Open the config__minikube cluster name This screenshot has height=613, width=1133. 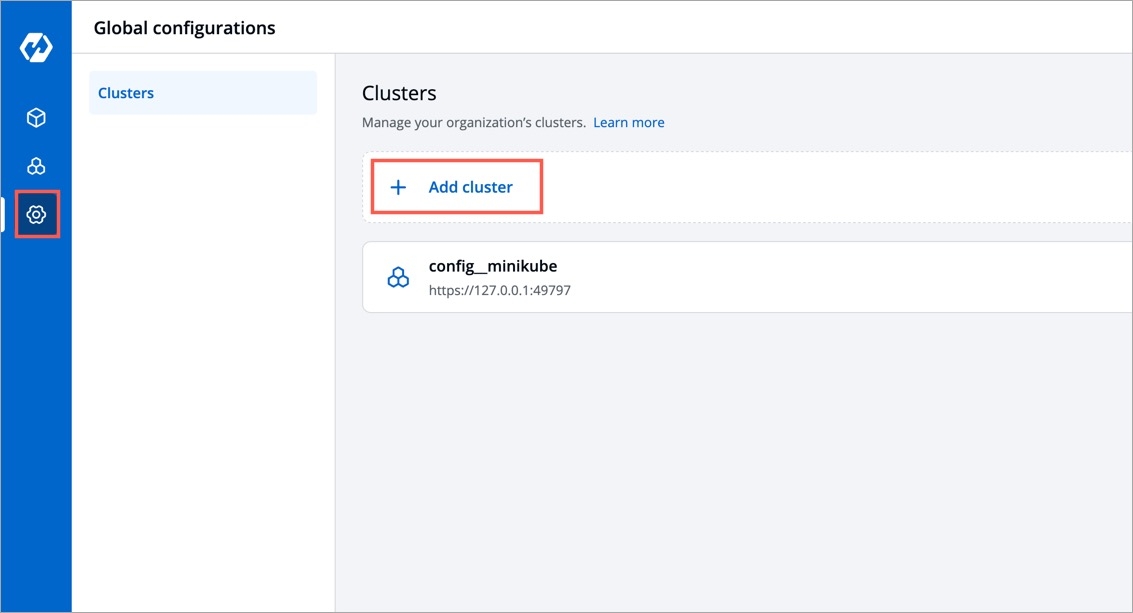[493, 266]
